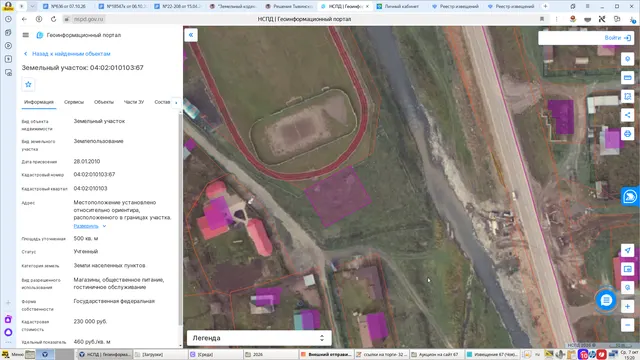
Task: Click the 500 кв. м area value
Action: (86, 238)
